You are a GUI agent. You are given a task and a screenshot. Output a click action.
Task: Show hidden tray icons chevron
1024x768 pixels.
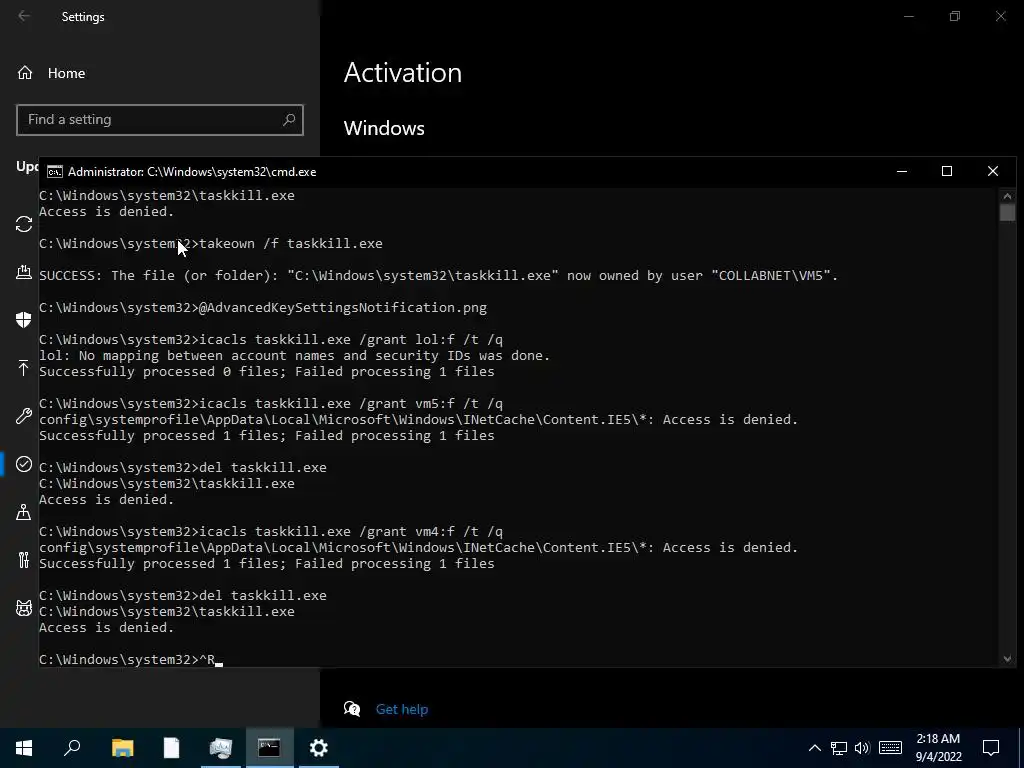(x=814, y=748)
